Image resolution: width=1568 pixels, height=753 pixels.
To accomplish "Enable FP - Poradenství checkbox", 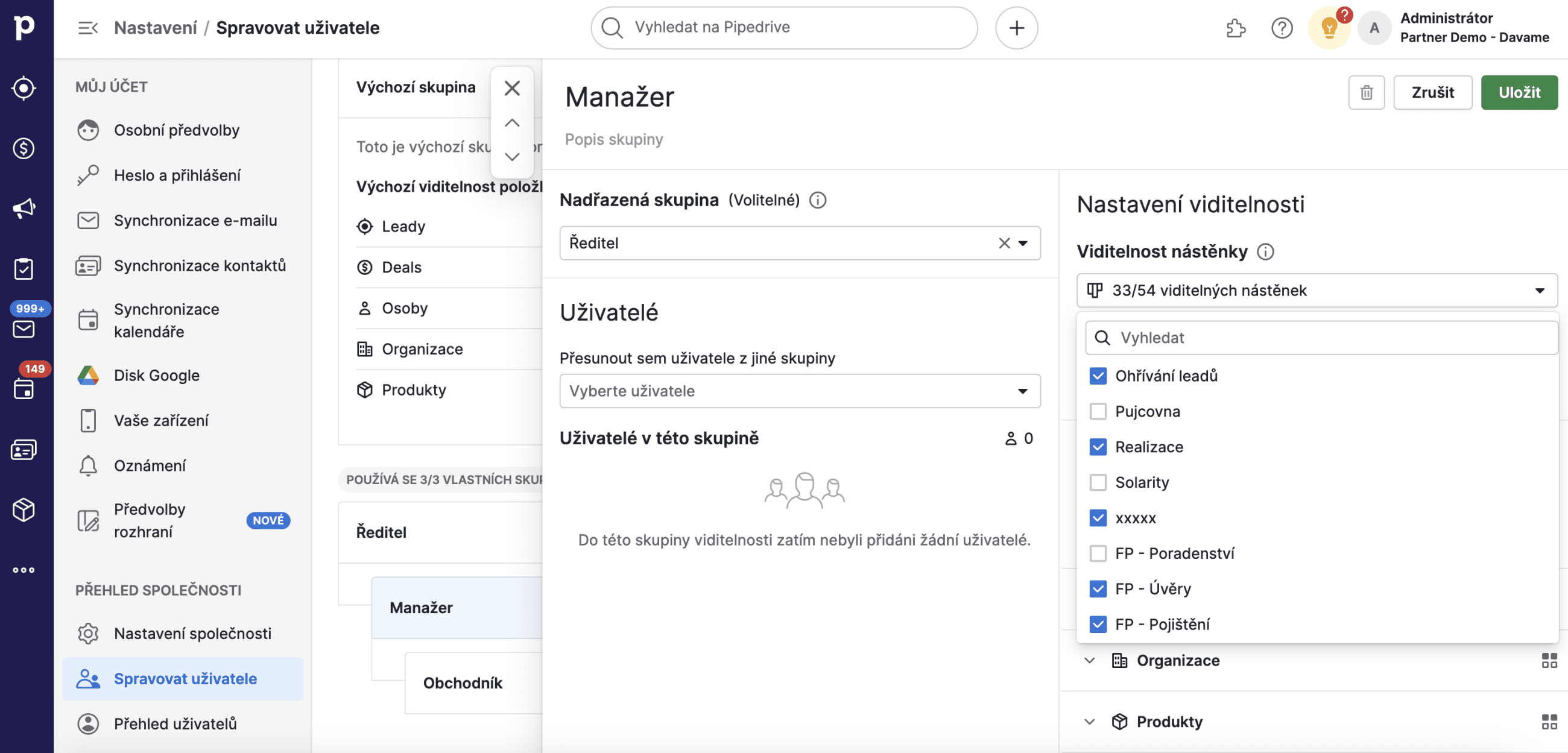I will (1098, 553).
